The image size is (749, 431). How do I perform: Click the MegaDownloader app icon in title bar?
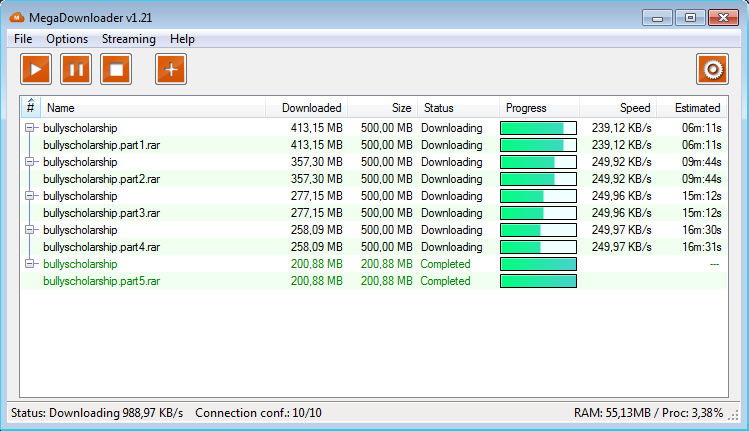17,18
